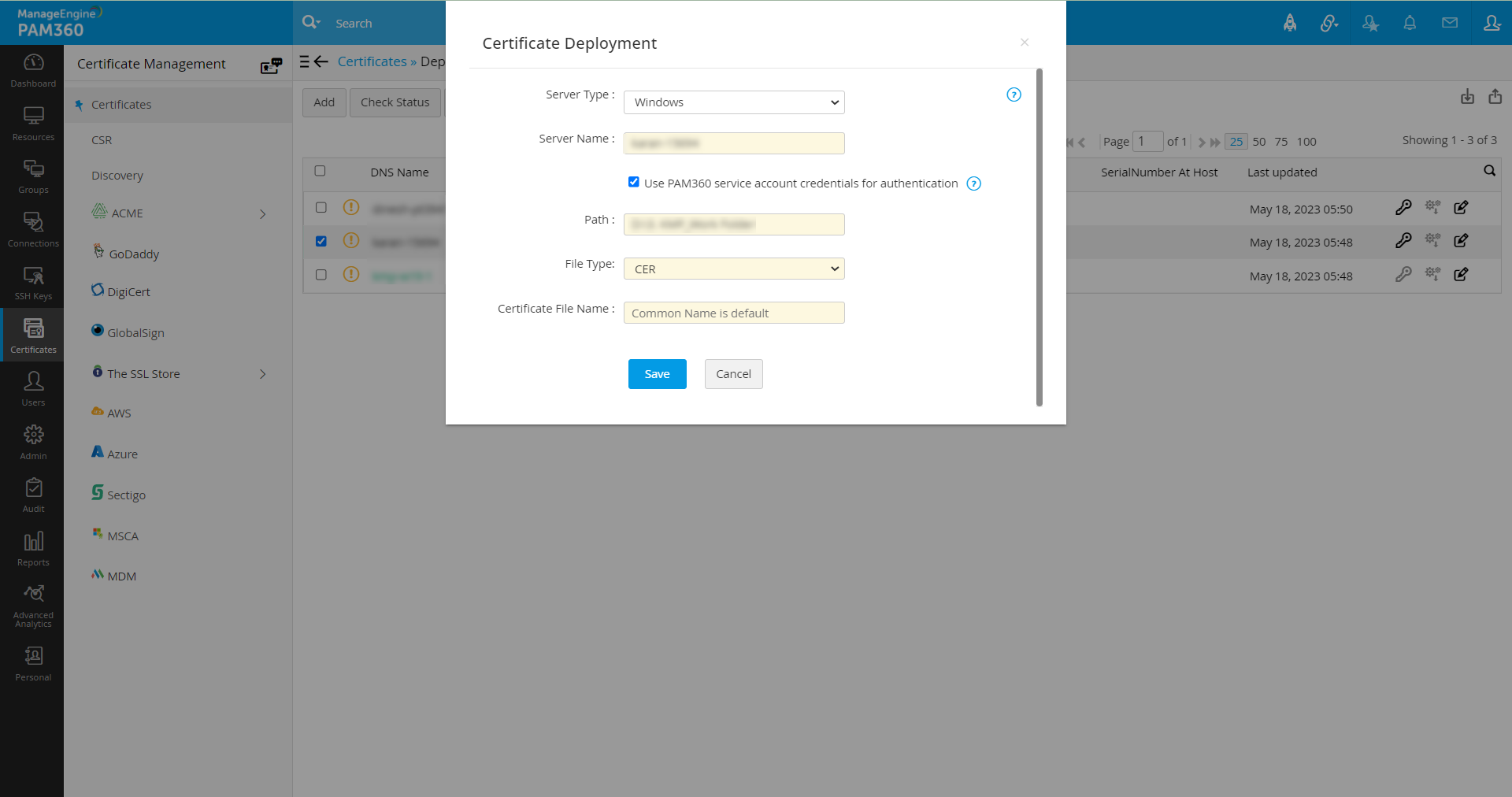Open the File Type dropdown showing CER
Image resolution: width=1512 pixels, height=797 pixels.
(733, 268)
